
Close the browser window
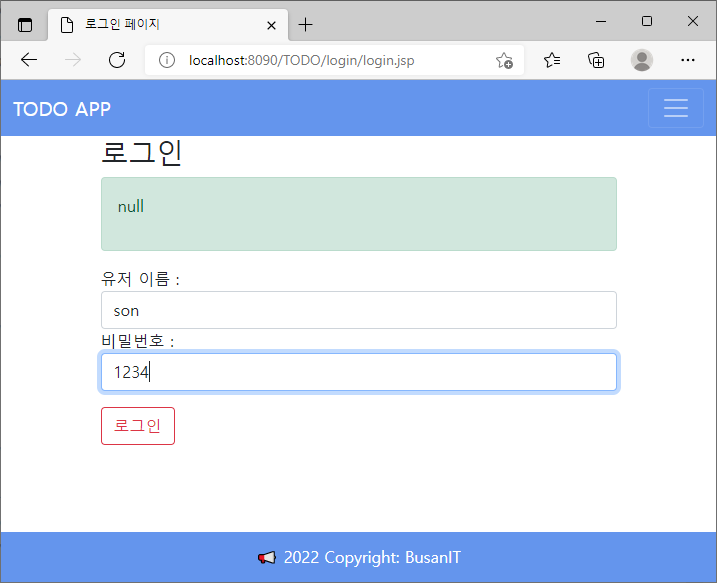[693, 21]
